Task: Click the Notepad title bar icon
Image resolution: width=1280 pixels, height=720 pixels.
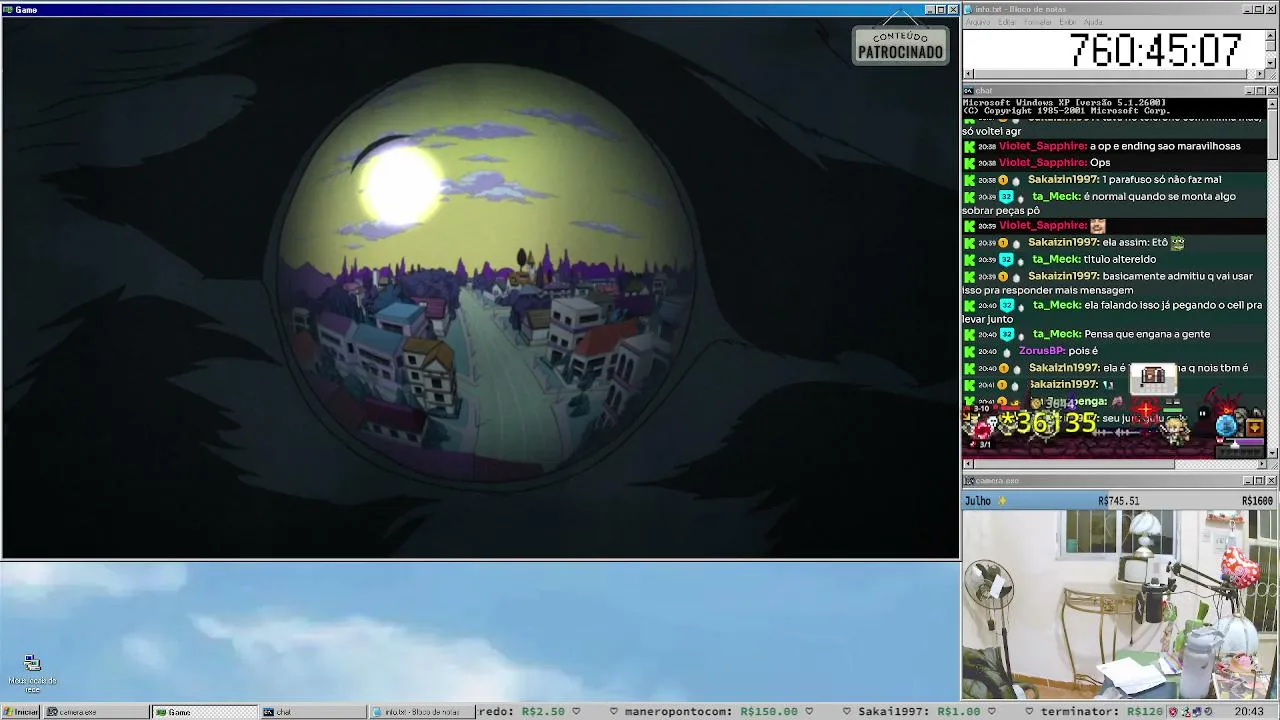Action: [x=968, y=10]
